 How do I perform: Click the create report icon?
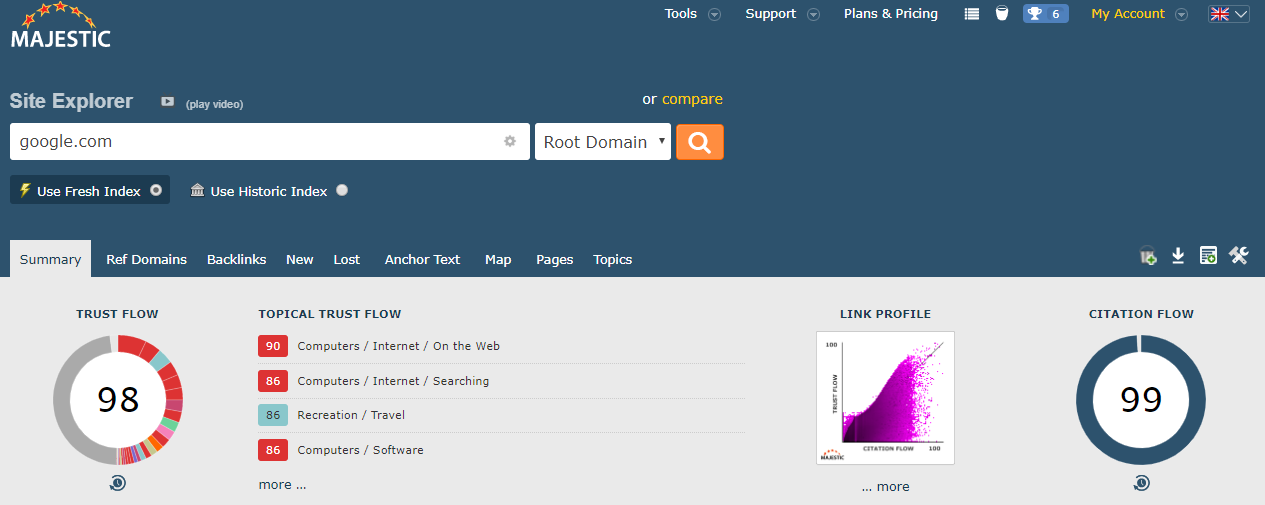[1208, 257]
